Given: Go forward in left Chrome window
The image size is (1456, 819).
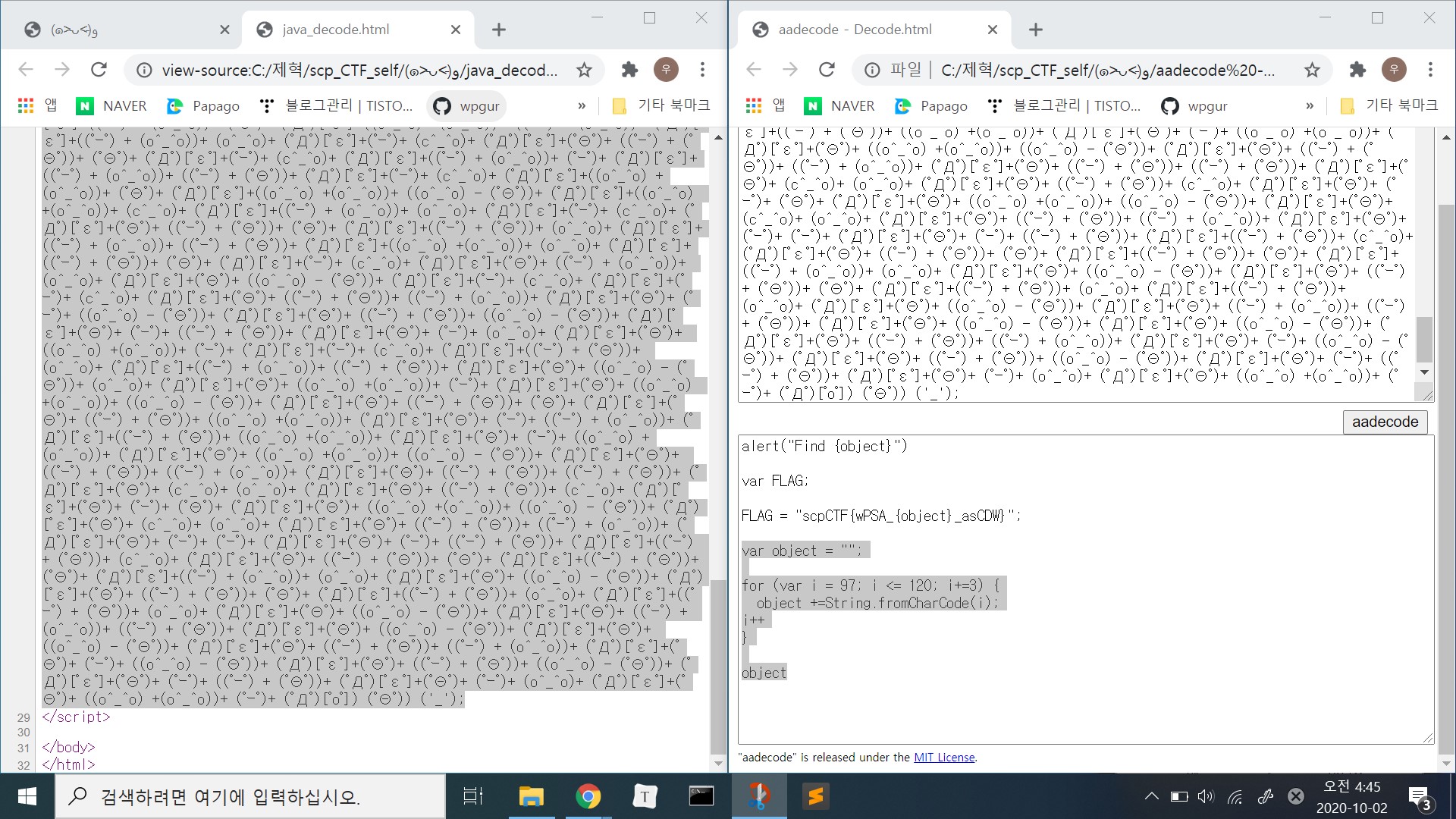Looking at the screenshot, I should pyautogui.click(x=62, y=70).
